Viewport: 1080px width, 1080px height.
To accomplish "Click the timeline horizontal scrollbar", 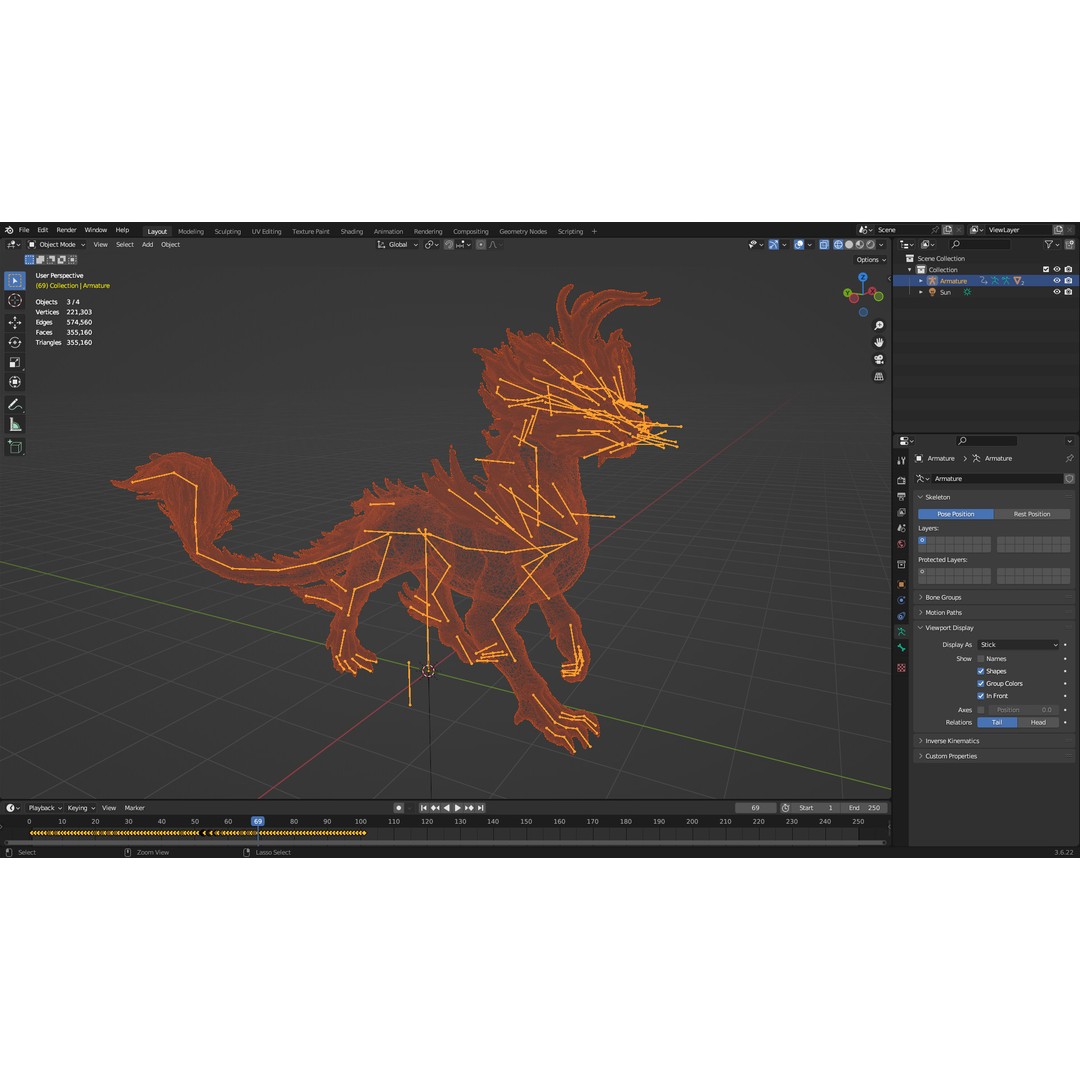I will tap(444, 842).
